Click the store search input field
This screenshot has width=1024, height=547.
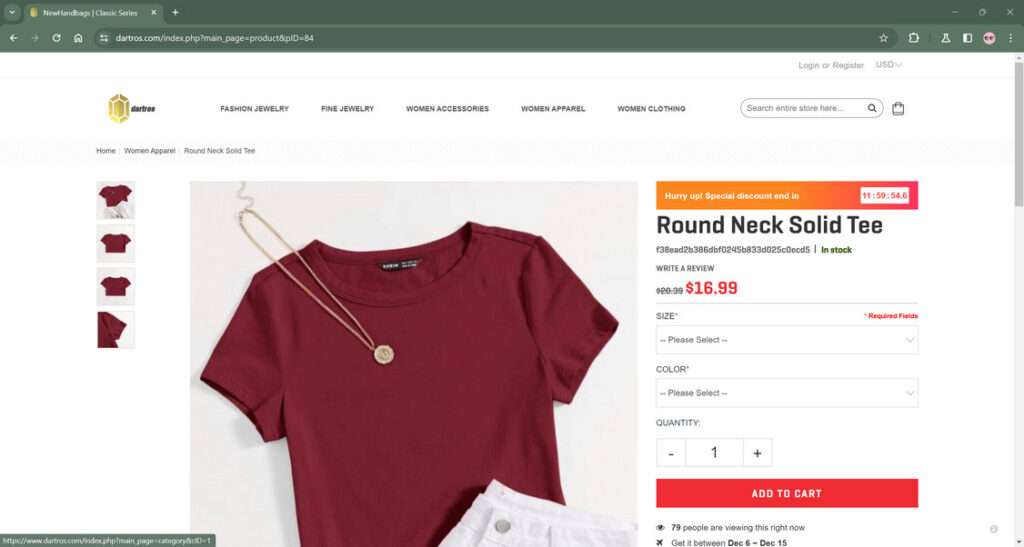pos(803,108)
